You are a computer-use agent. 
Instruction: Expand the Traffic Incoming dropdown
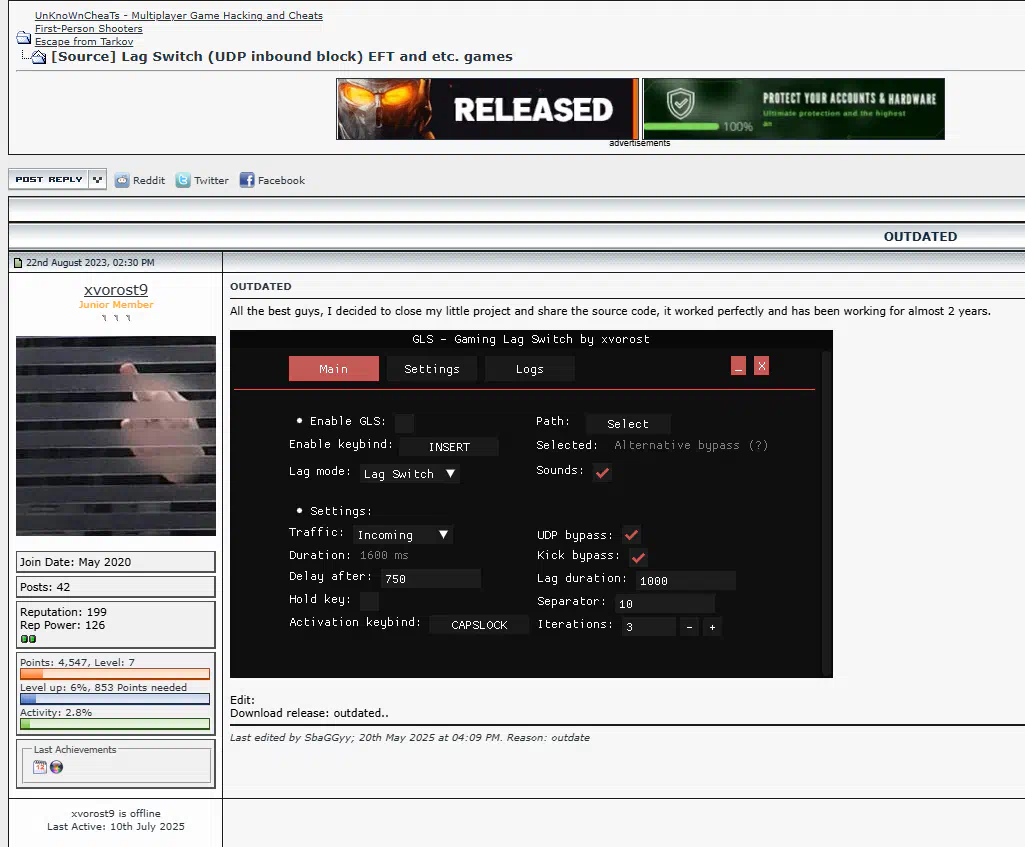coord(403,535)
